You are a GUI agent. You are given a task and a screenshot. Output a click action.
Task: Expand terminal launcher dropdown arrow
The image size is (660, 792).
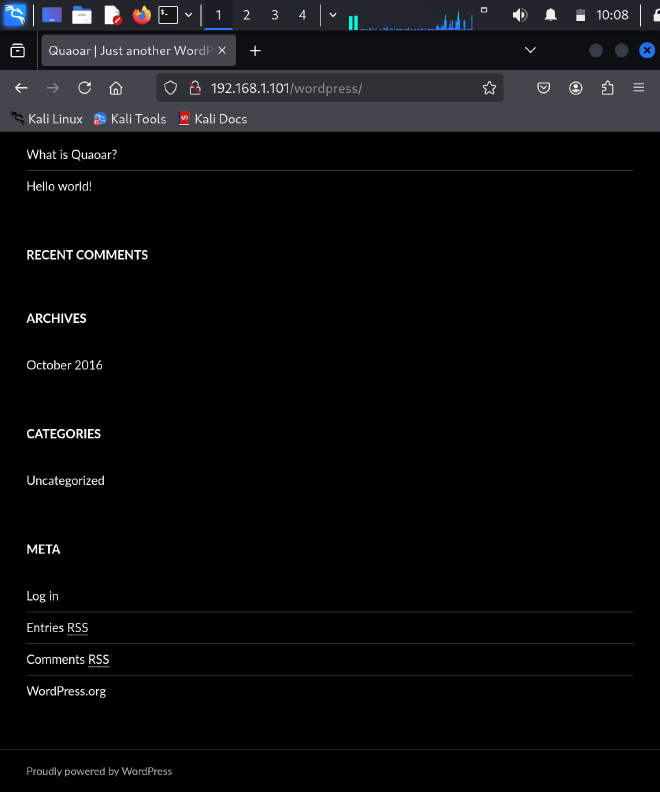[x=188, y=15]
